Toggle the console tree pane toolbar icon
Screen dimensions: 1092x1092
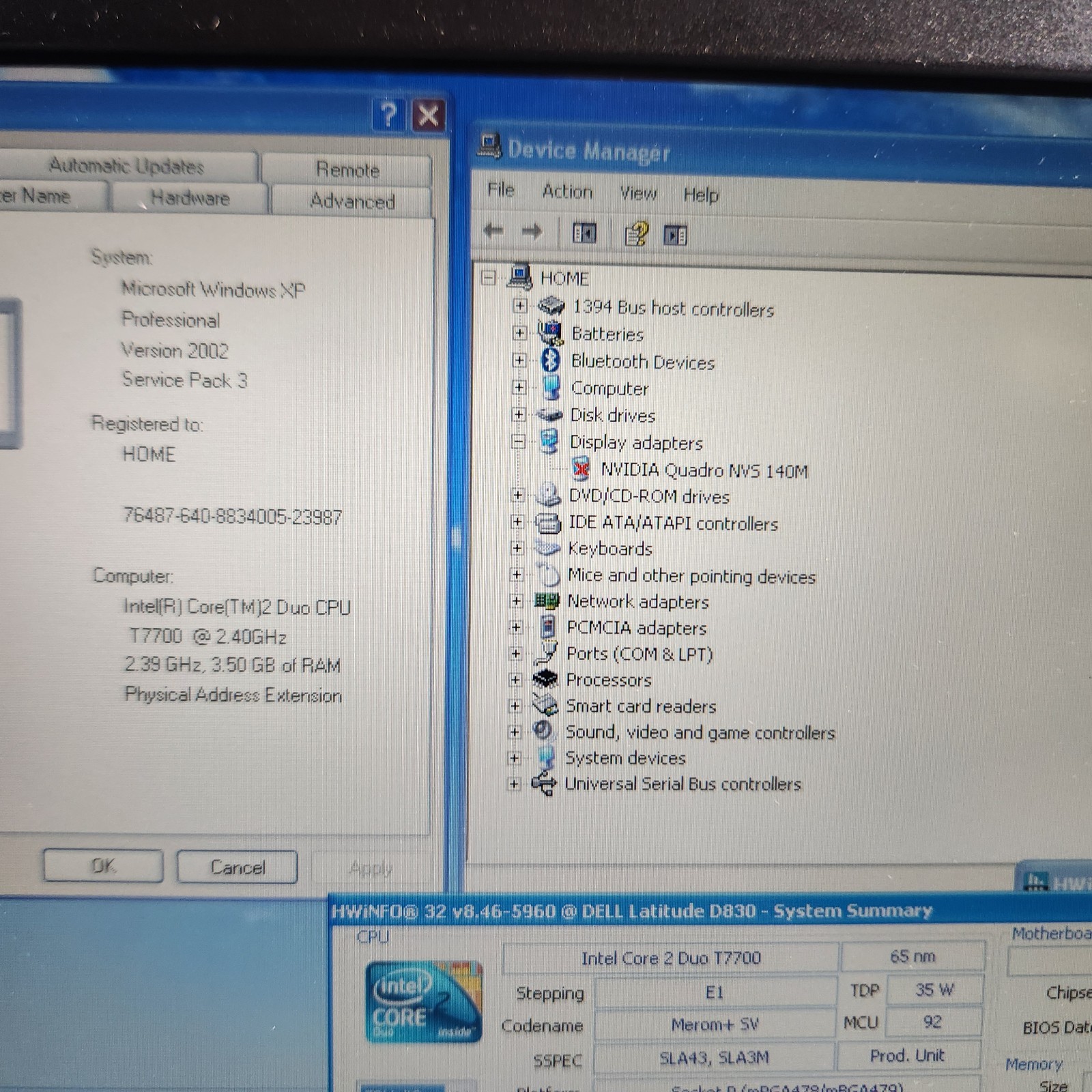[584, 233]
